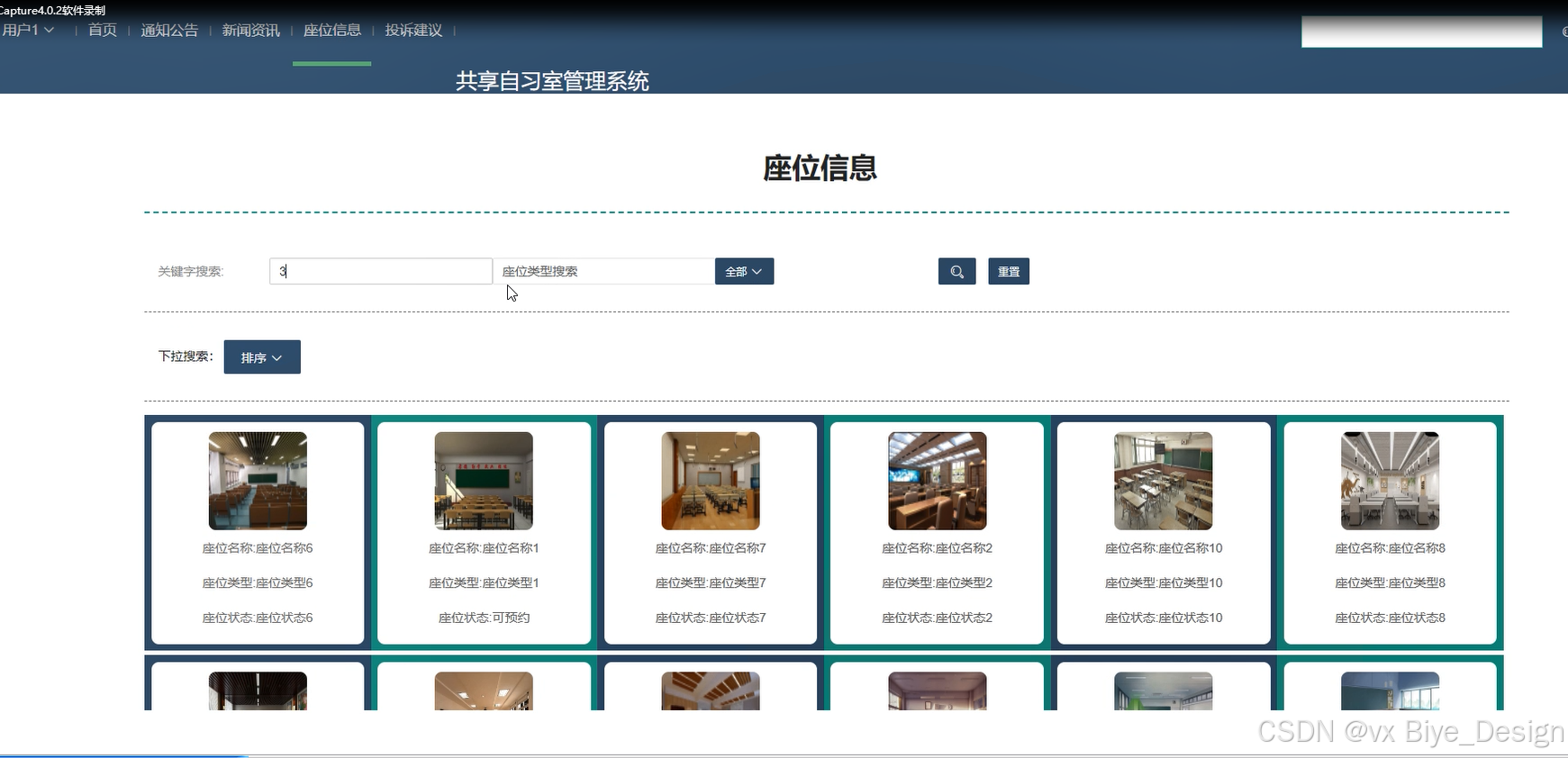
Task: Click text 座位状态:座位状态7
Action: tap(711, 618)
